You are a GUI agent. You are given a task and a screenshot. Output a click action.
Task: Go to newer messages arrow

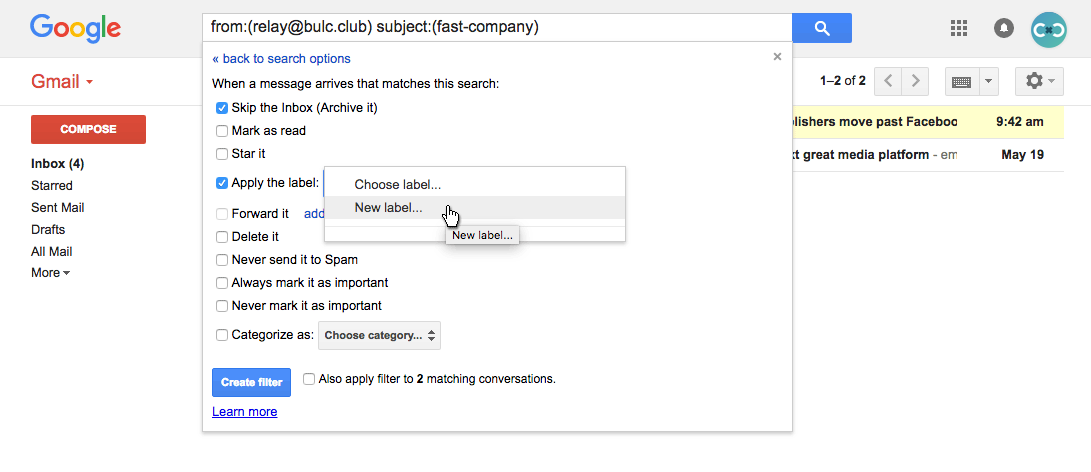888,81
